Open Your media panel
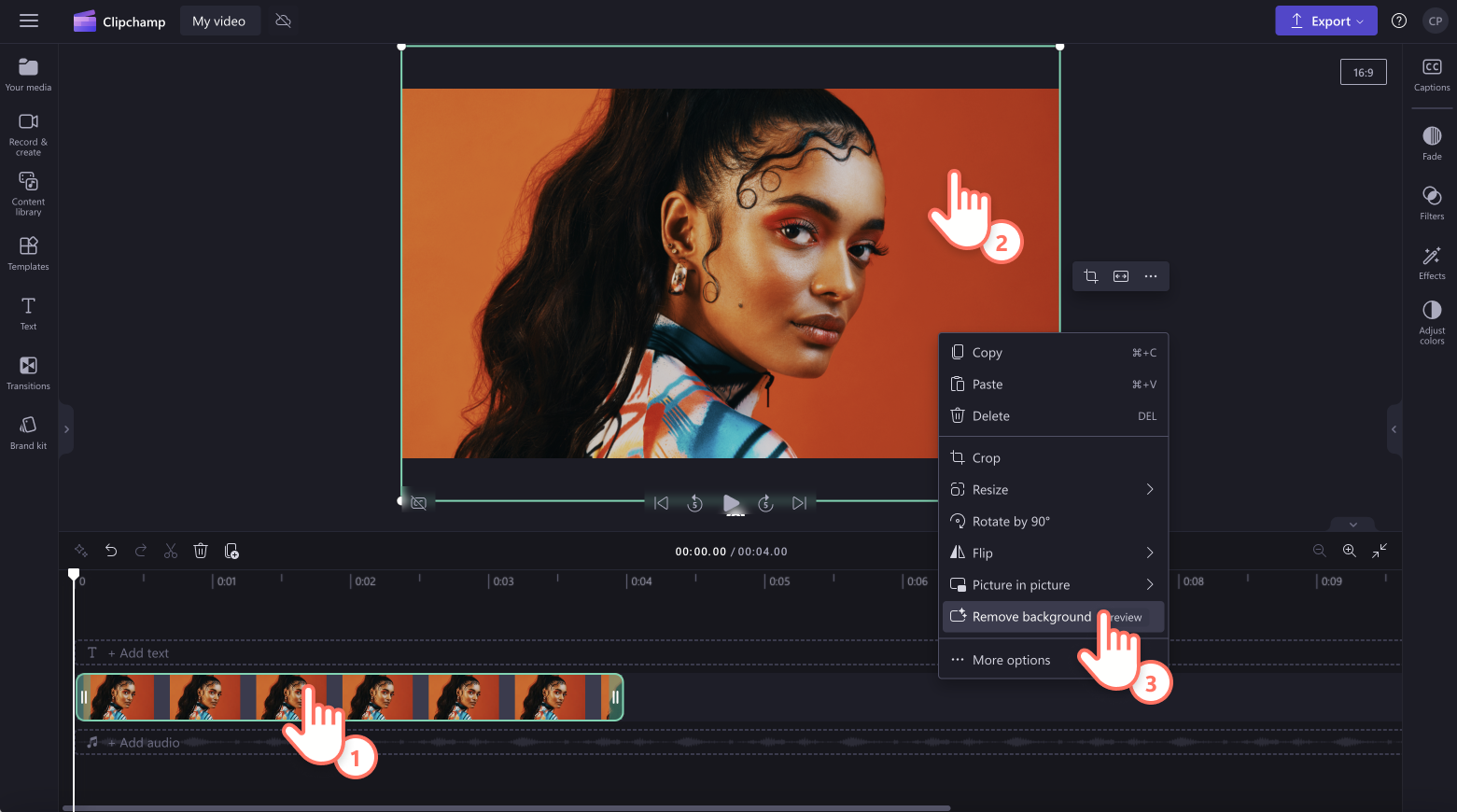1457x812 pixels. [28, 75]
